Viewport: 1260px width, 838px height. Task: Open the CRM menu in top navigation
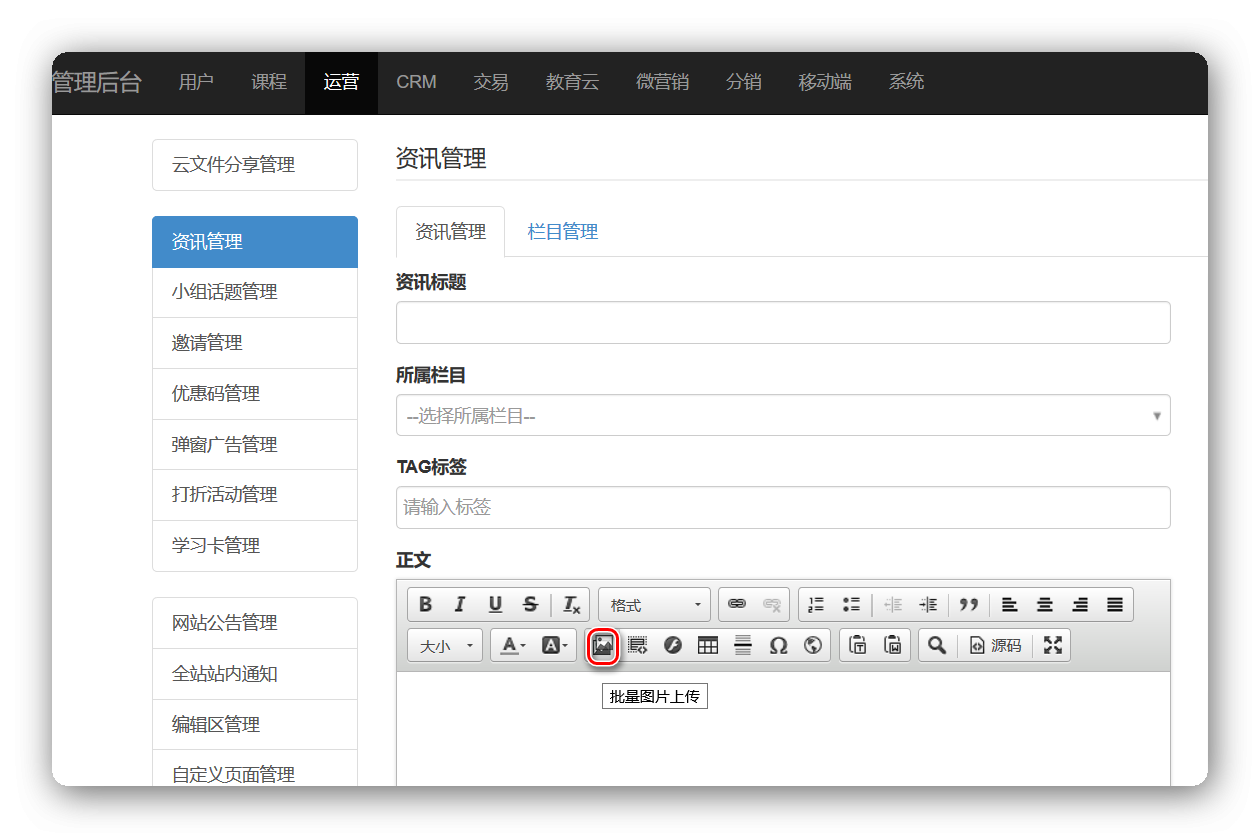point(416,82)
